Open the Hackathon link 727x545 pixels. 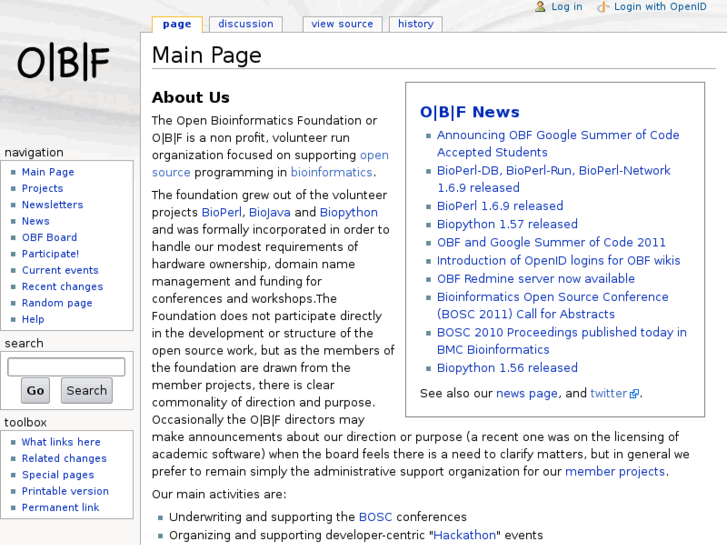(x=465, y=535)
